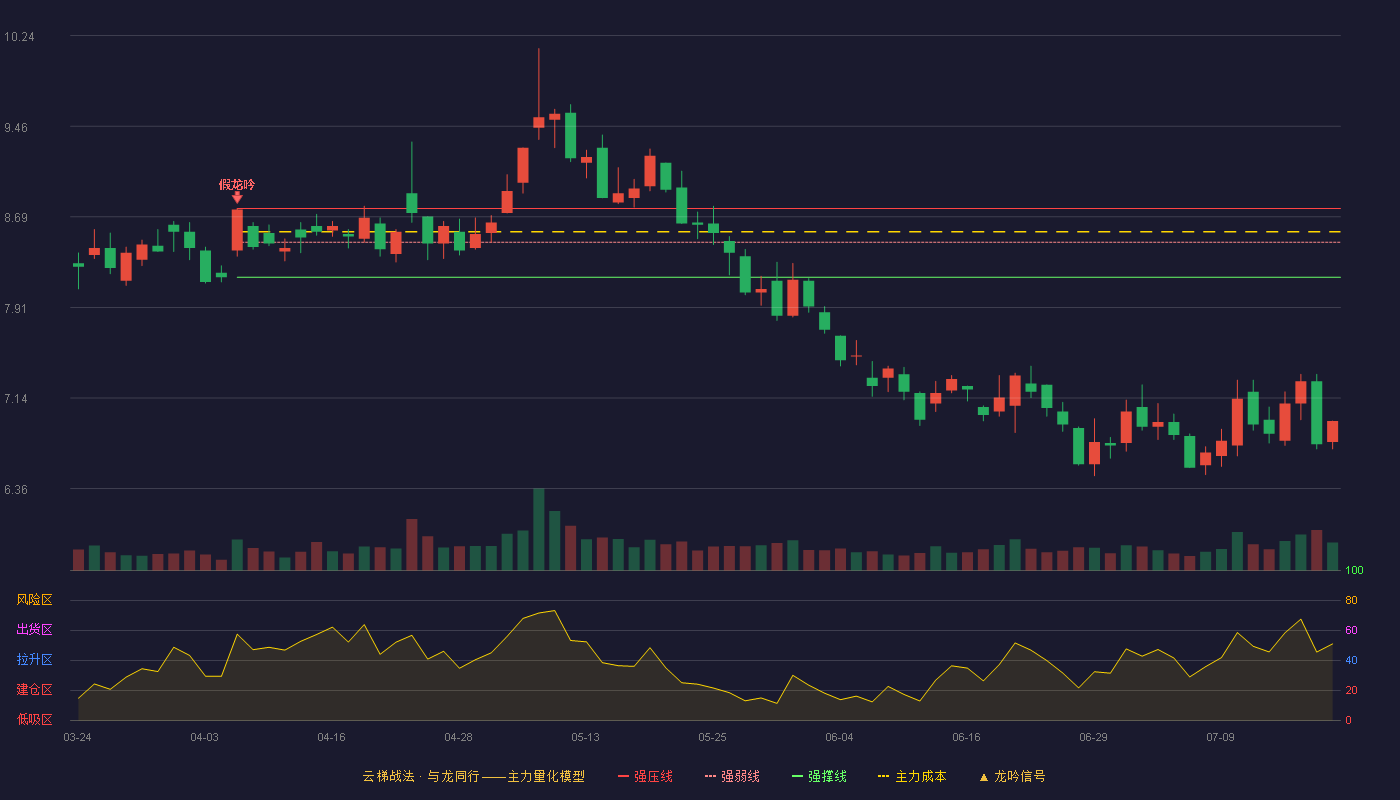Click the 04-28 date label
The height and width of the screenshot is (800, 1400).
458,737
